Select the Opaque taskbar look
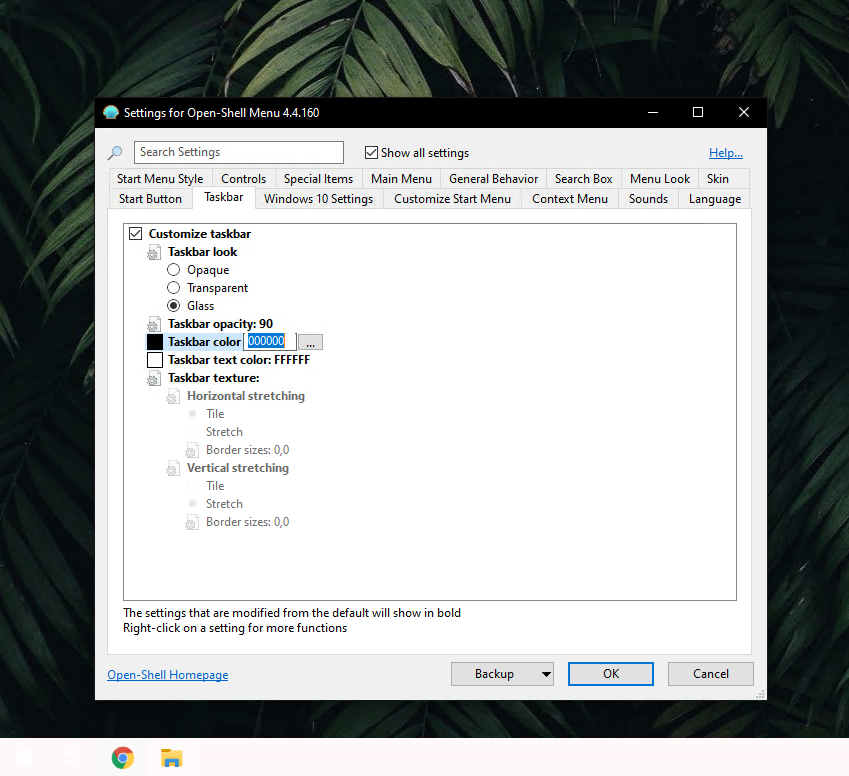The image size is (849, 776). [x=173, y=270]
